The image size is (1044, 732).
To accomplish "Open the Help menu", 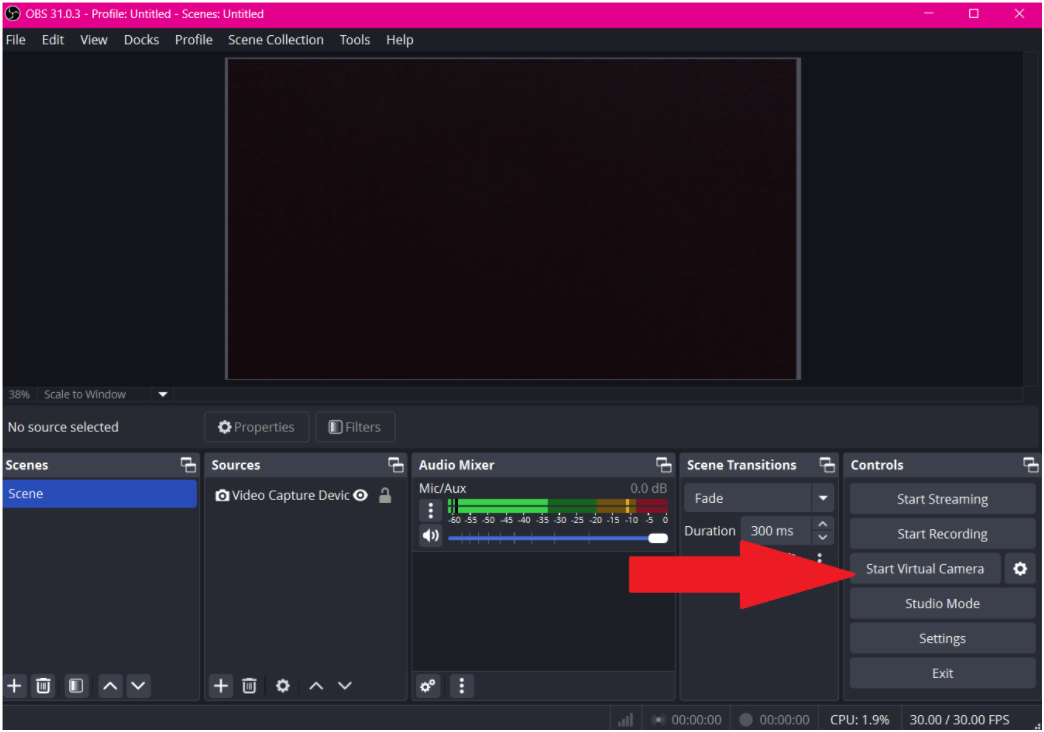I will point(399,40).
